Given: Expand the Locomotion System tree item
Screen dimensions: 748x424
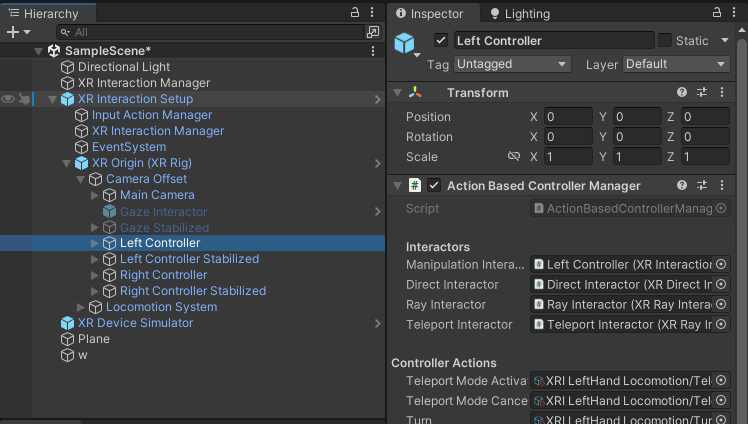Looking at the screenshot, I should pyautogui.click(x=82, y=307).
